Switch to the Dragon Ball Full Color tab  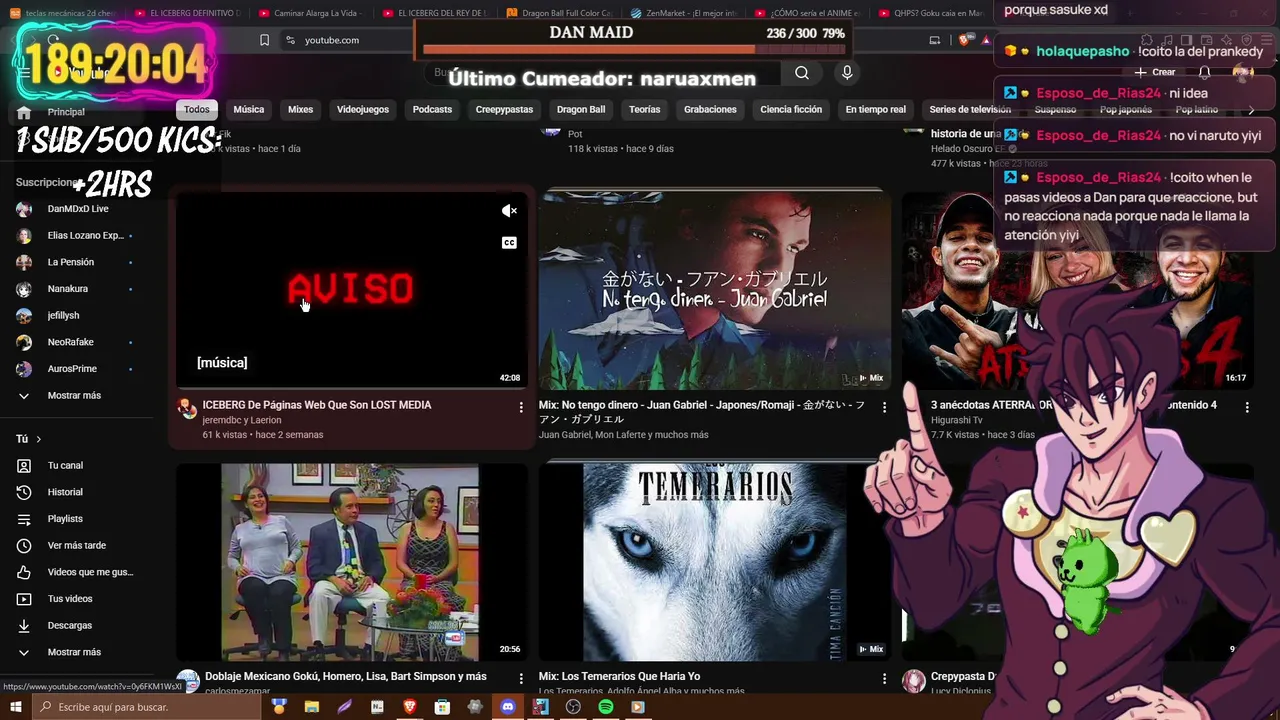click(560, 13)
